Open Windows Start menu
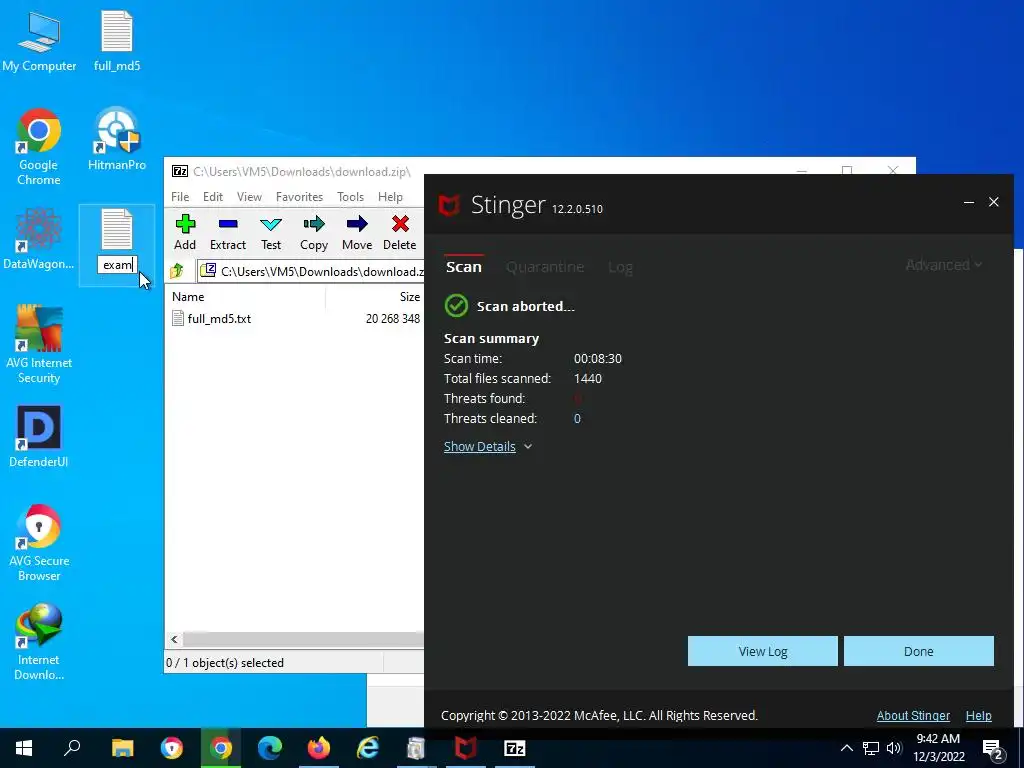 point(24,748)
